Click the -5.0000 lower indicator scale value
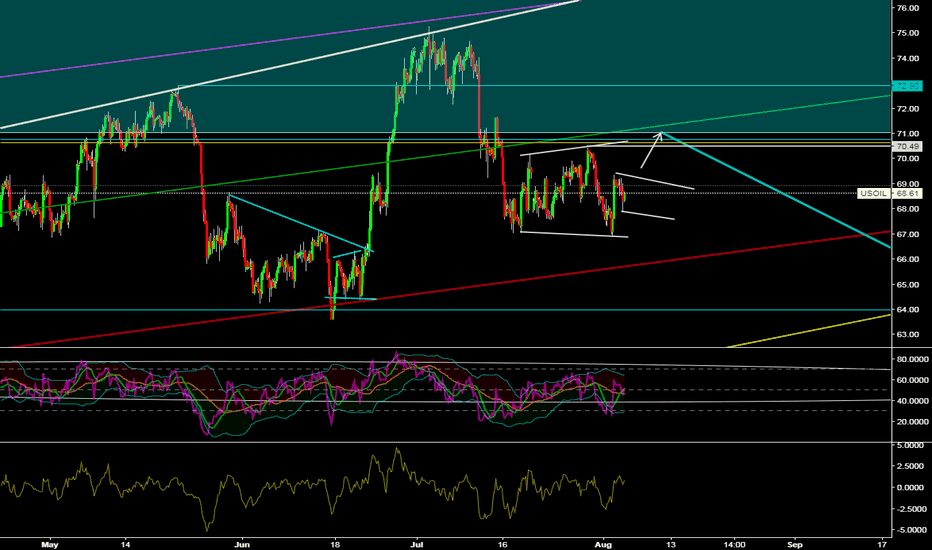 912,530
